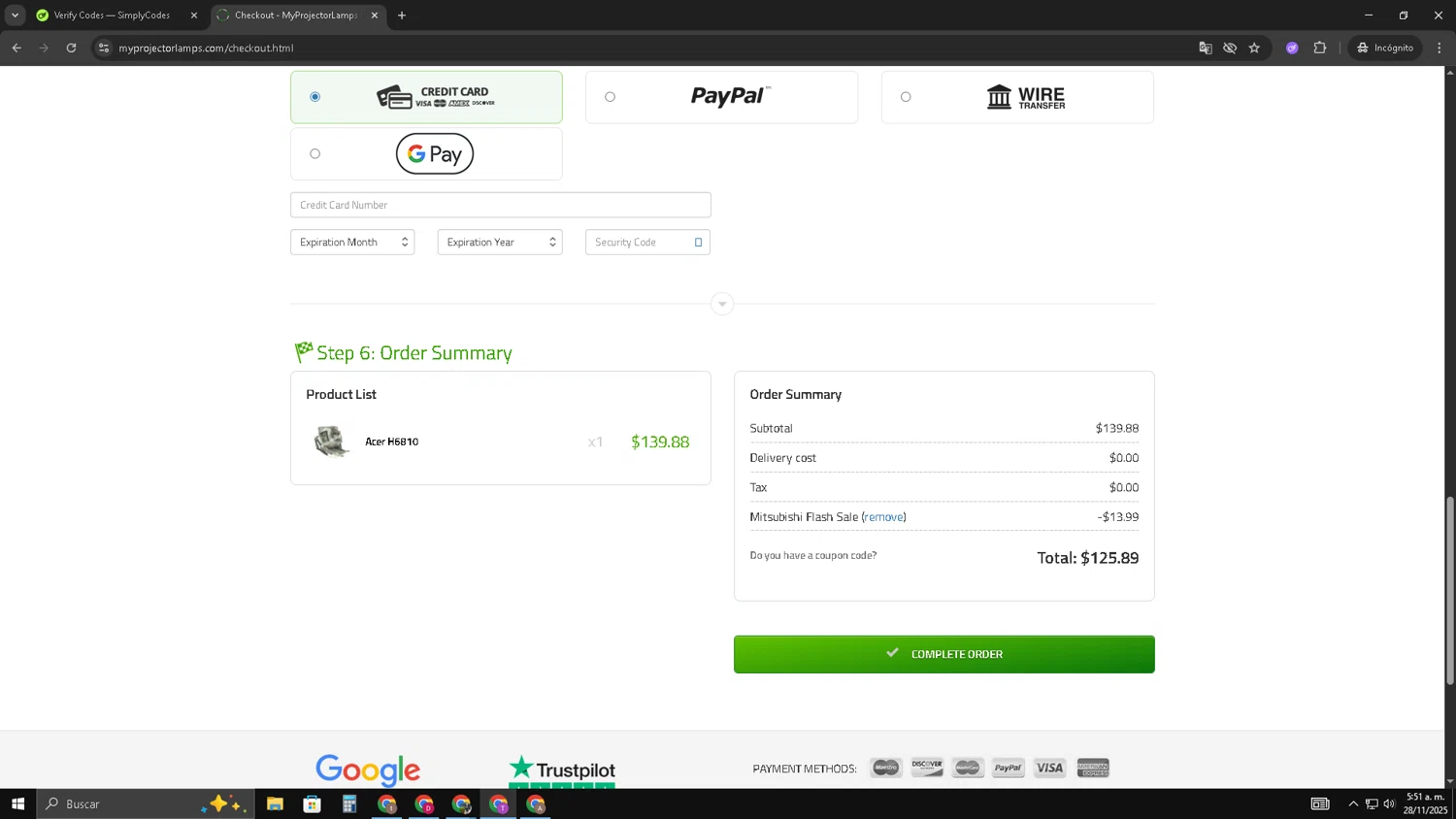Remove the Mitsubishi Flash Sale discount
The image size is (1456, 819).
click(x=884, y=517)
